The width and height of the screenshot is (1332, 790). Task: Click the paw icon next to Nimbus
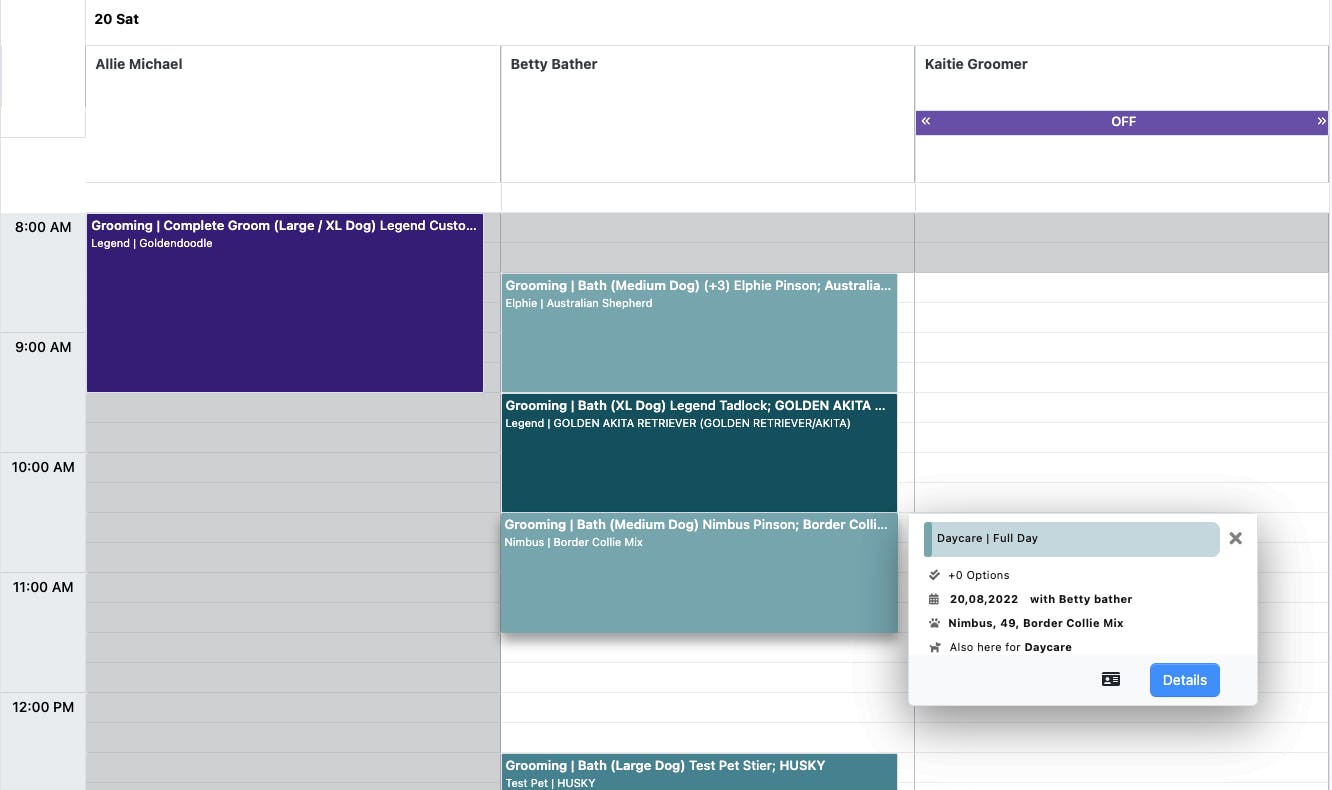tap(934, 623)
